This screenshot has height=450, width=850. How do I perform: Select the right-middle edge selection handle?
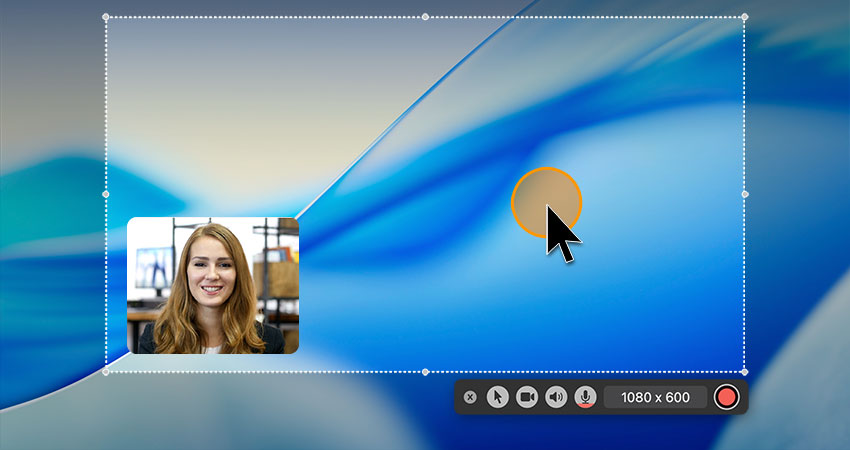[x=745, y=194]
